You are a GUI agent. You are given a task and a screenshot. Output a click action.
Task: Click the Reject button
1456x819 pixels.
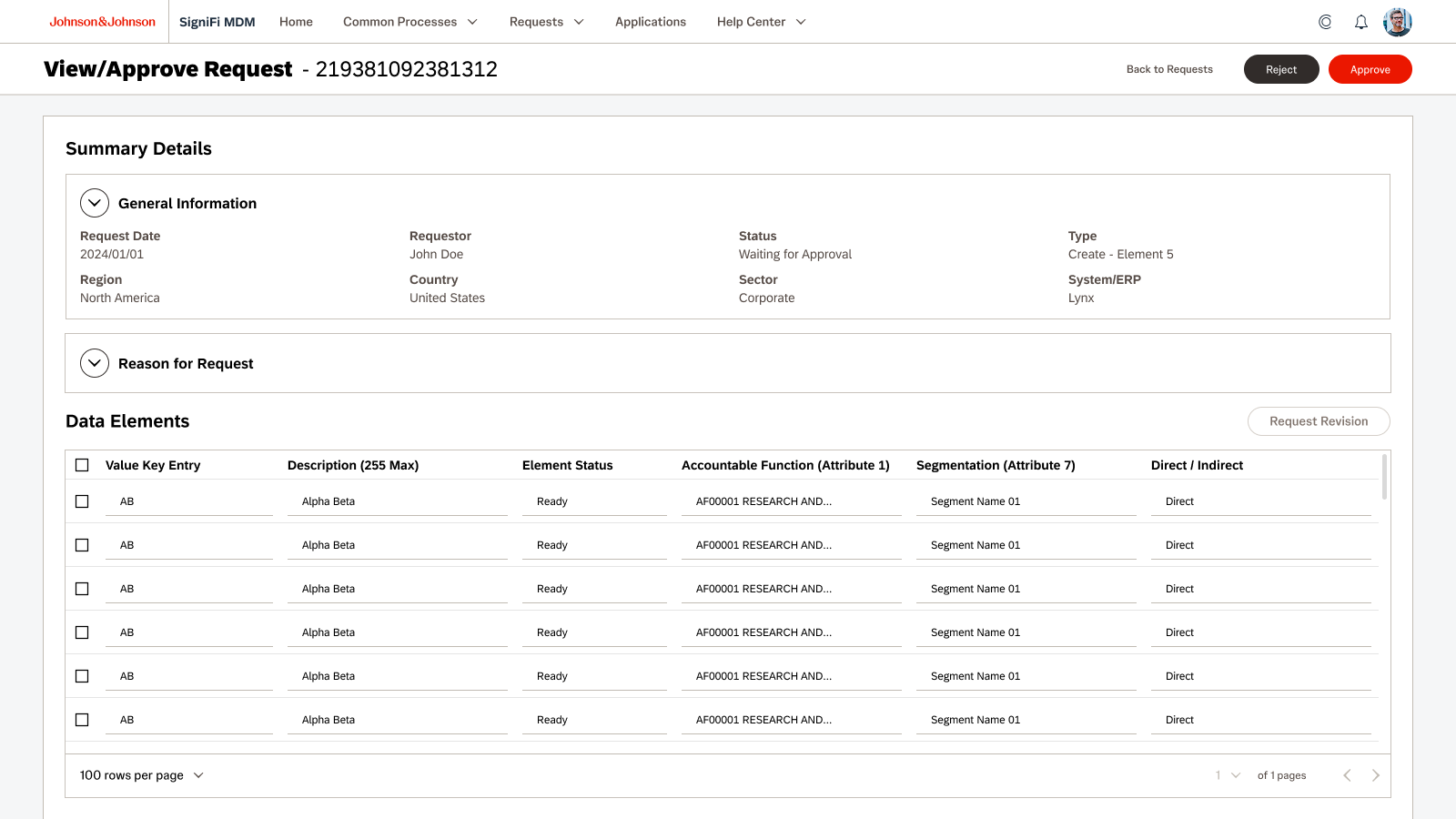click(1280, 69)
